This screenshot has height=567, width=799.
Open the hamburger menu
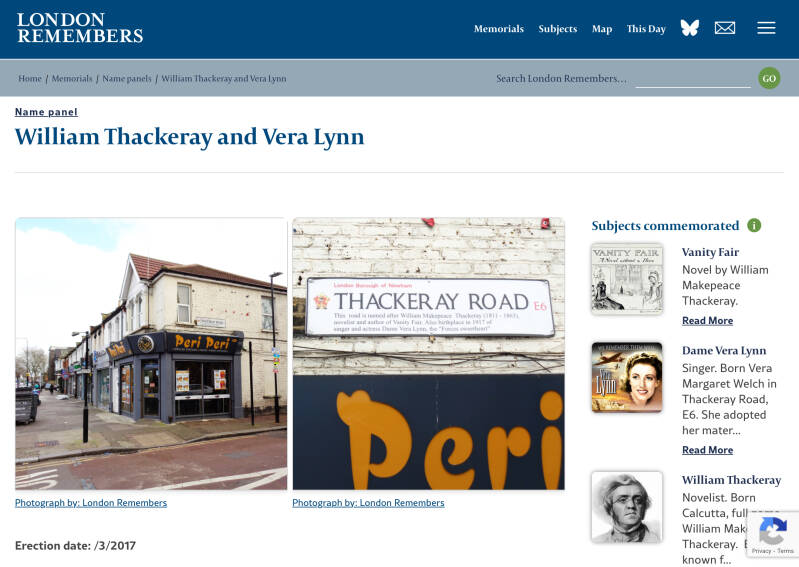pos(766,28)
